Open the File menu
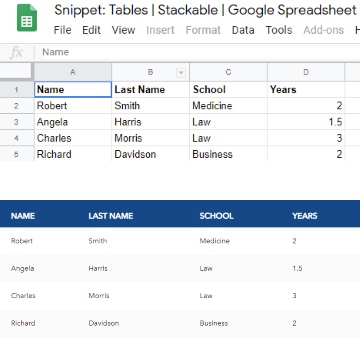 pyautogui.click(x=62, y=30)
